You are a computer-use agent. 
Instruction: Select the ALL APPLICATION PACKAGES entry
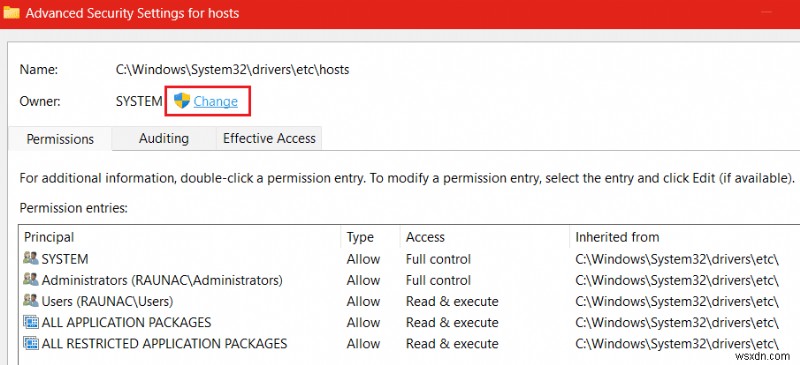[409, 323]
